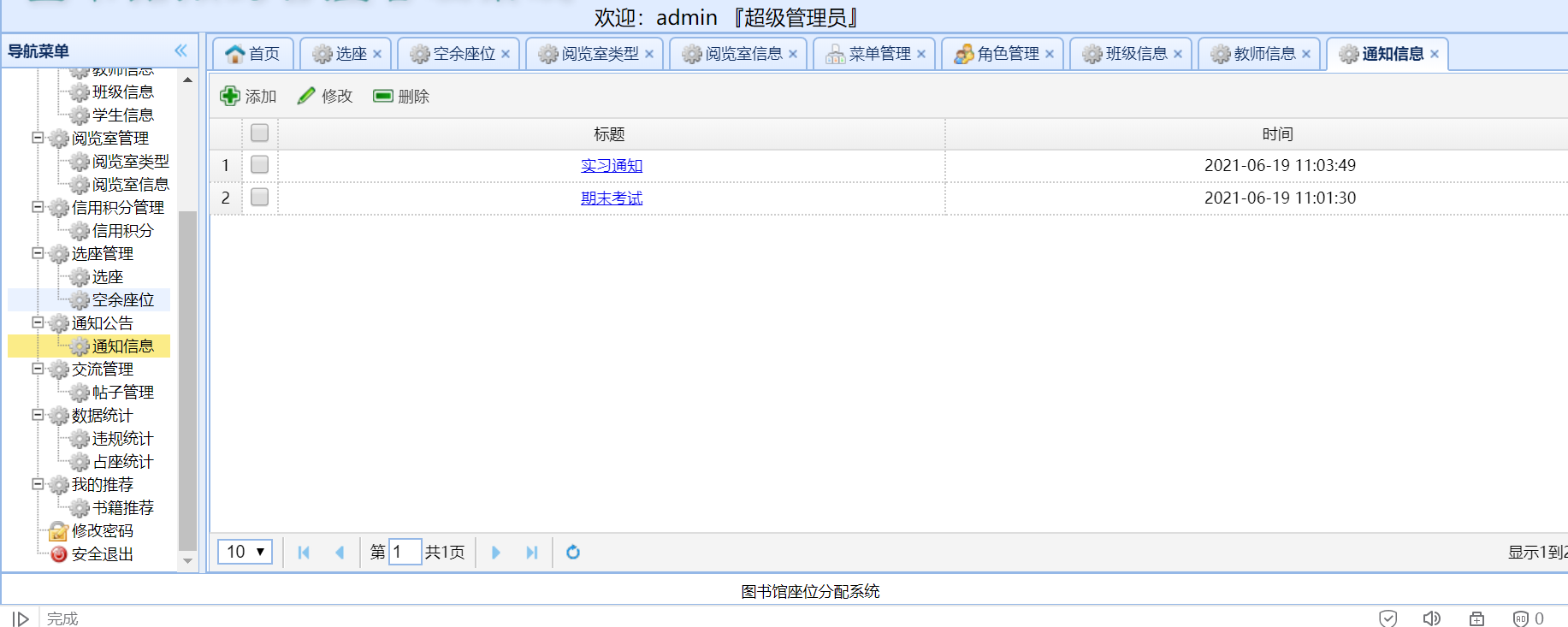
Task: Go to first page of table
Action: pyautogui.click(x=304, y=553)
